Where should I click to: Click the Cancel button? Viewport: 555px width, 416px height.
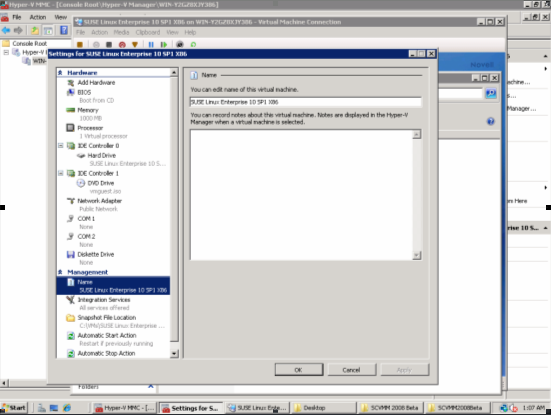coord(351,370)
